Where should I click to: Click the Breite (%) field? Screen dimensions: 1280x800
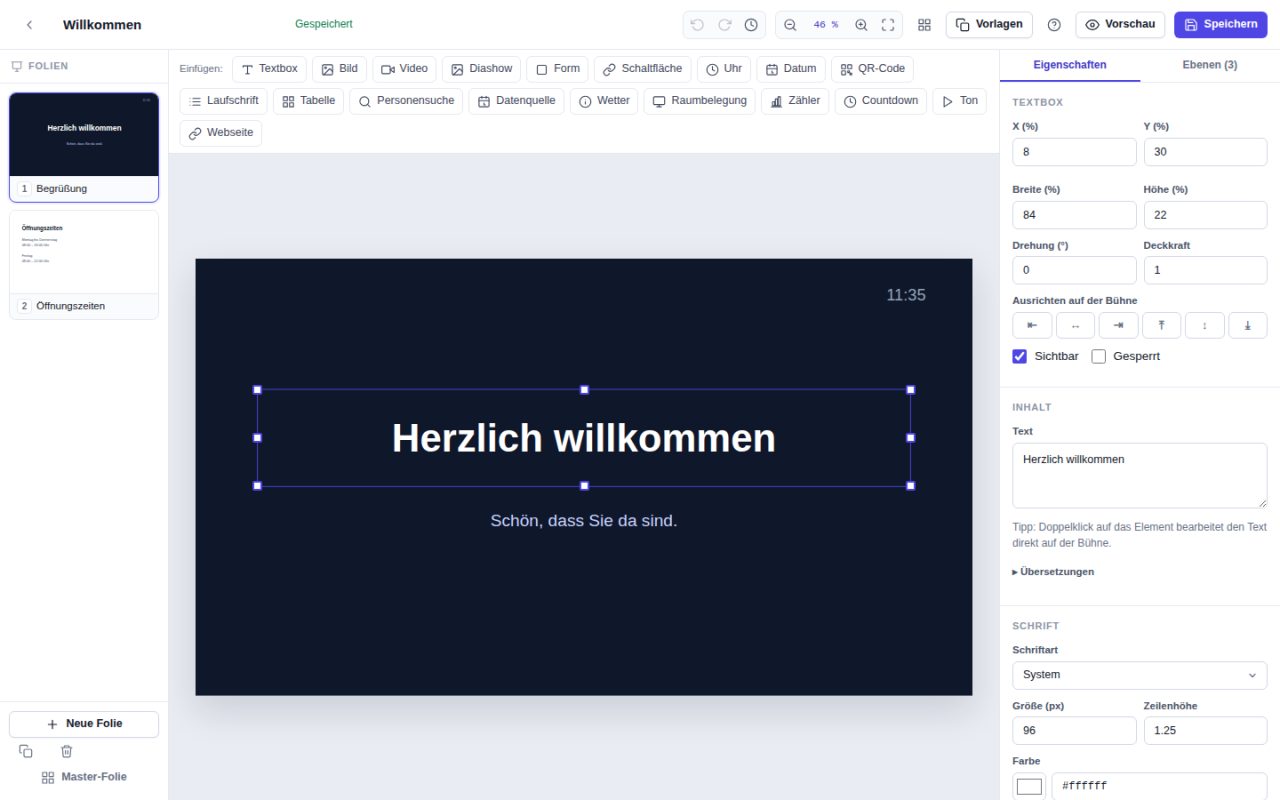click(1074, 215)
